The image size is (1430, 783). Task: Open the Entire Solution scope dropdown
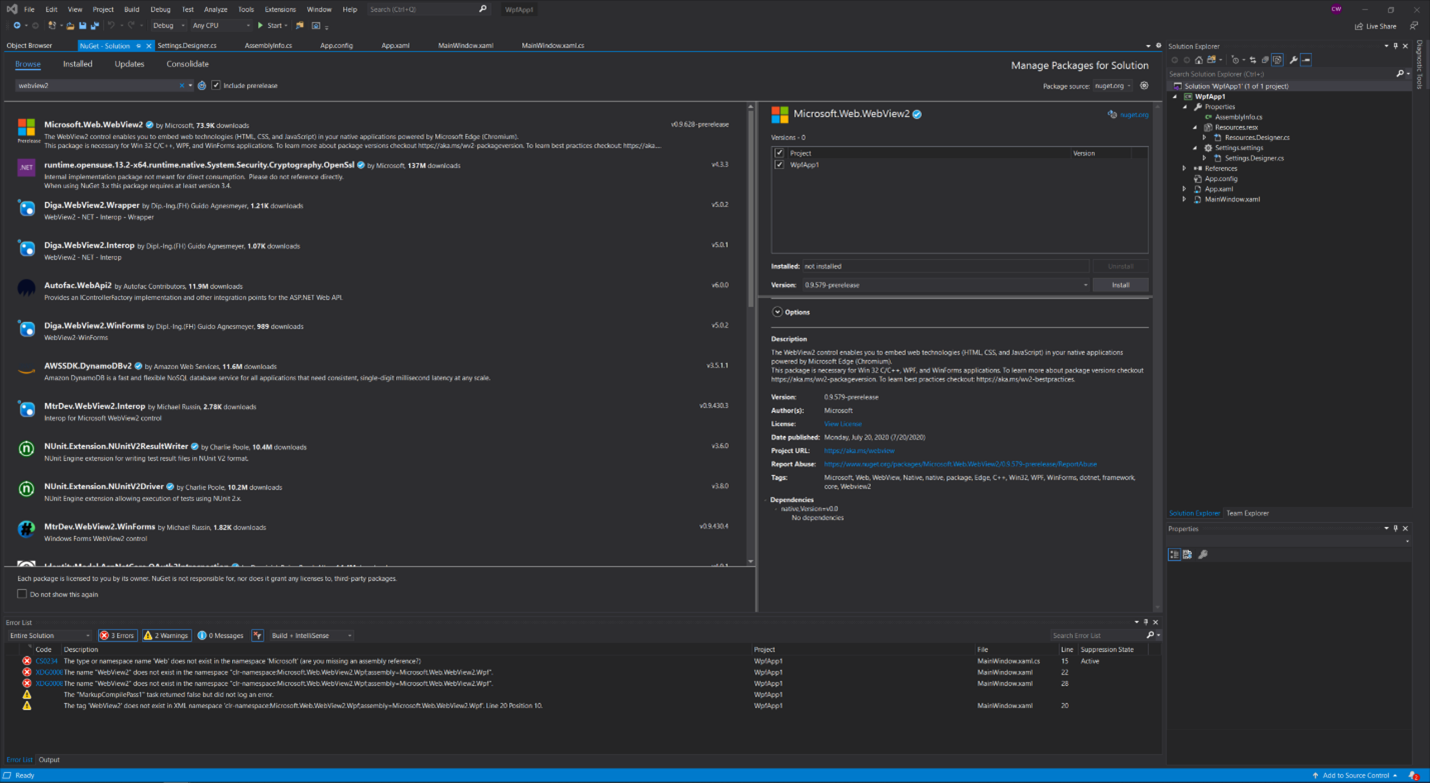[x=49, y=636]
